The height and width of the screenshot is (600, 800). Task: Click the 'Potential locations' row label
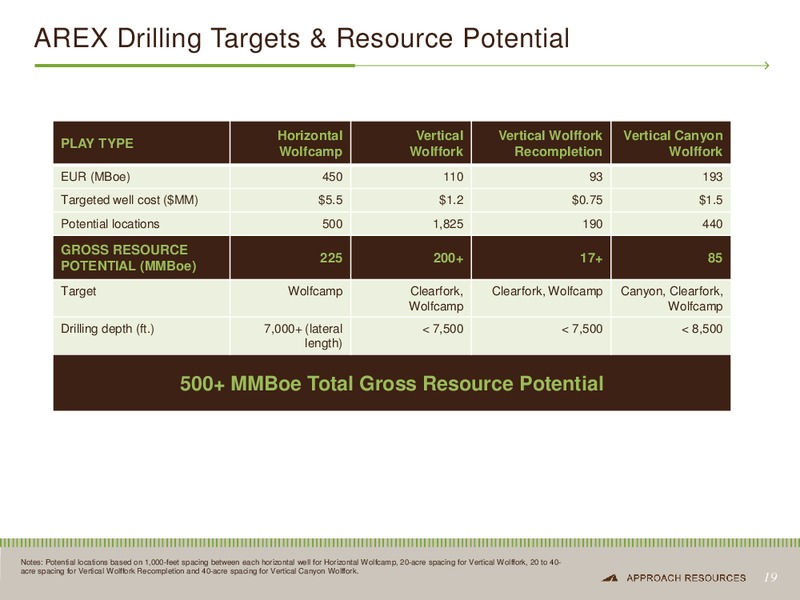(110, 224)
